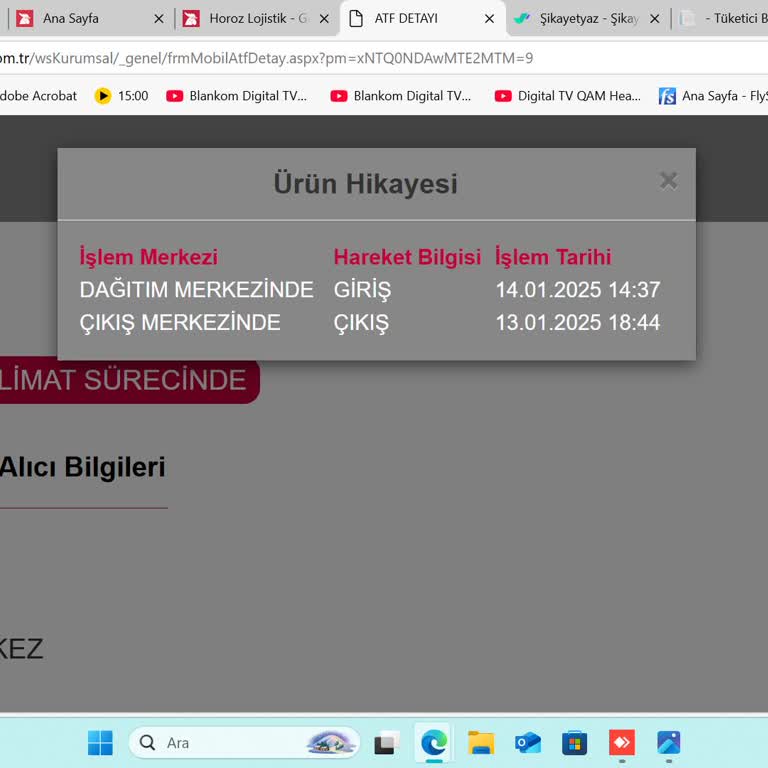Click the ÇIKIŞ movement cell
The width and height of the screenshot is (768, 768).
(361, 323)
